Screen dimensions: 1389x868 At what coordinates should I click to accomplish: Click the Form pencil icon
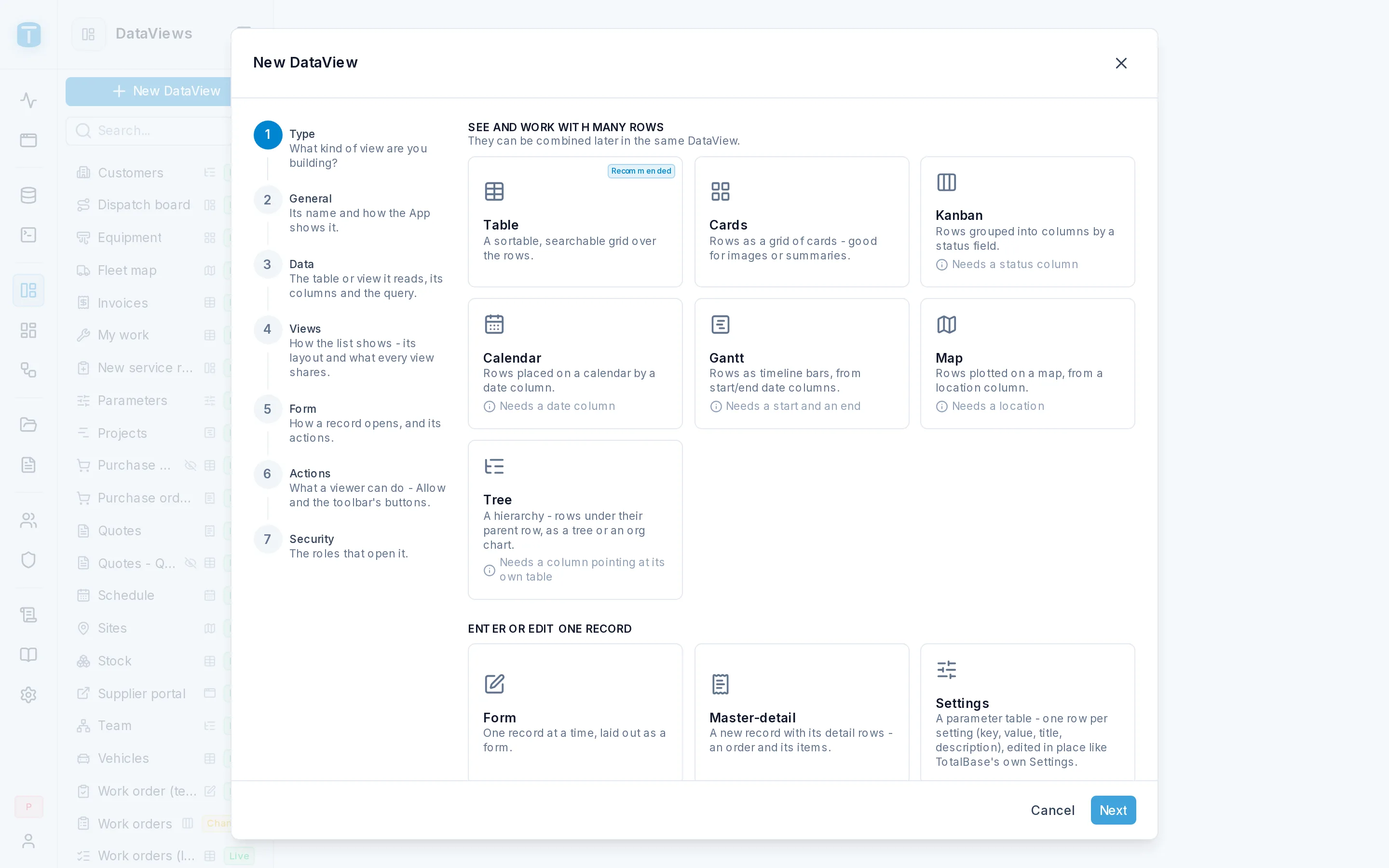coord(493,684)
